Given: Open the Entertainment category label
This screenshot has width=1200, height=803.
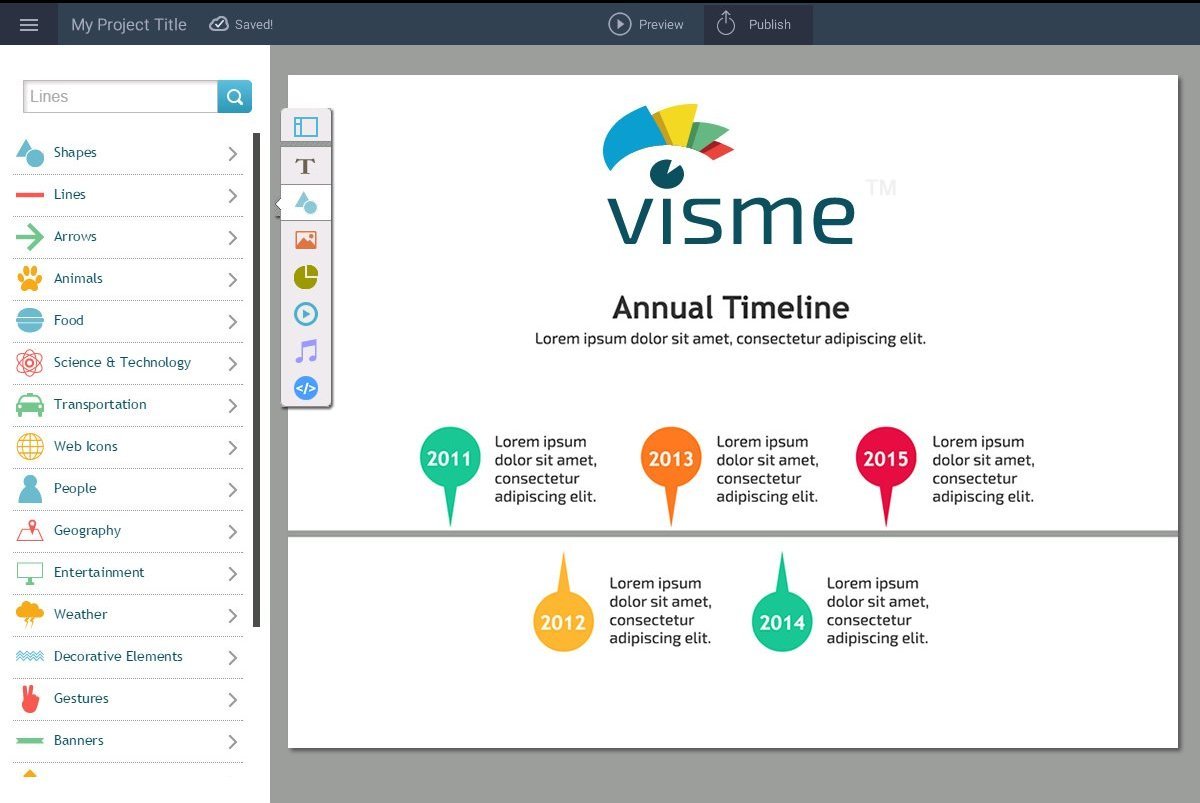Looking at the screenshot, I should 99,572.
